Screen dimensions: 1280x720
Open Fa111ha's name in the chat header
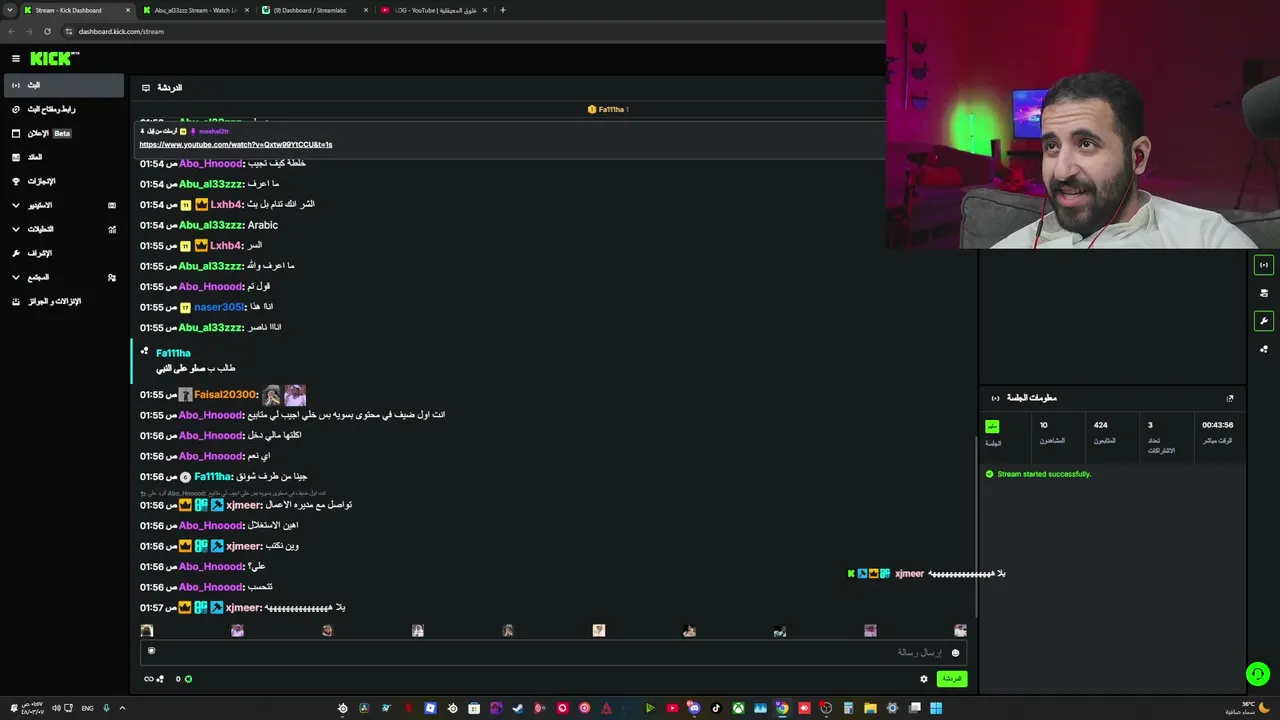(611, 109)
